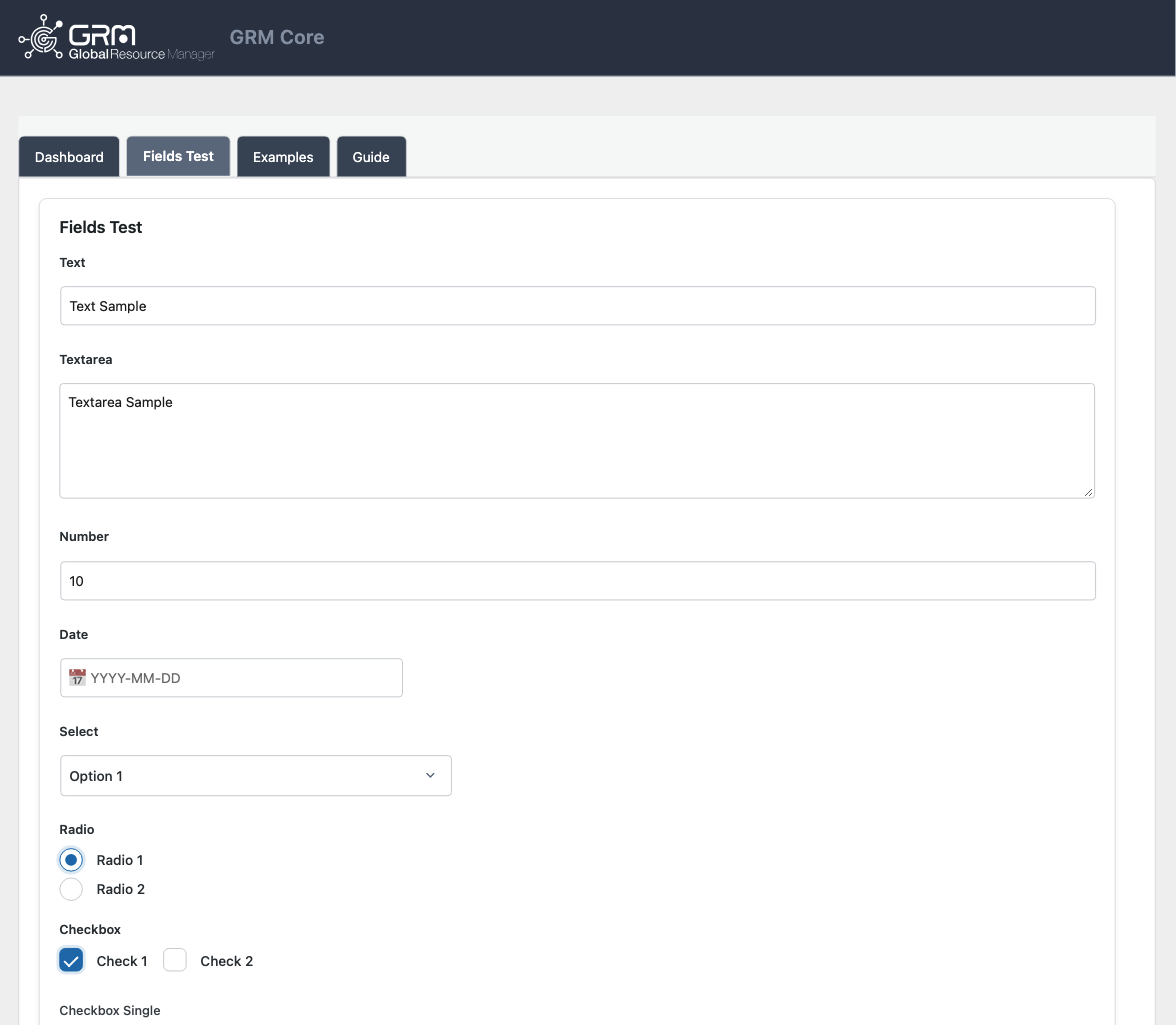This screenshot has height=1025, width=1176.
Task: Click the Fields Test section heading
Action: tap(100, 227)
